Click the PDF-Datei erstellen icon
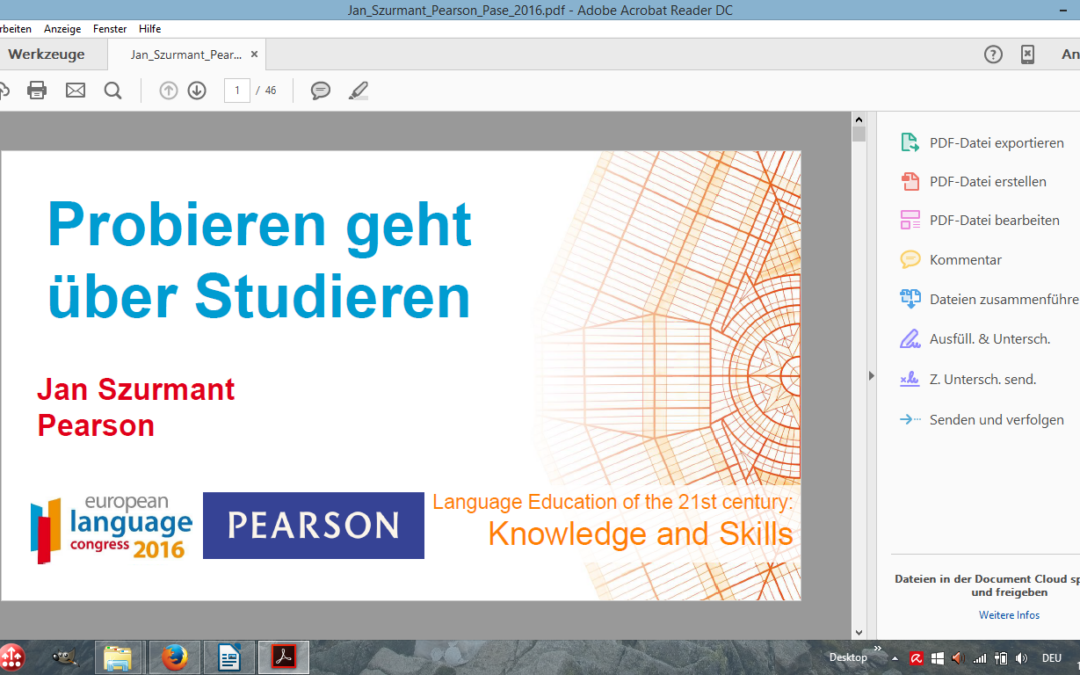 (x=910, y=181)
